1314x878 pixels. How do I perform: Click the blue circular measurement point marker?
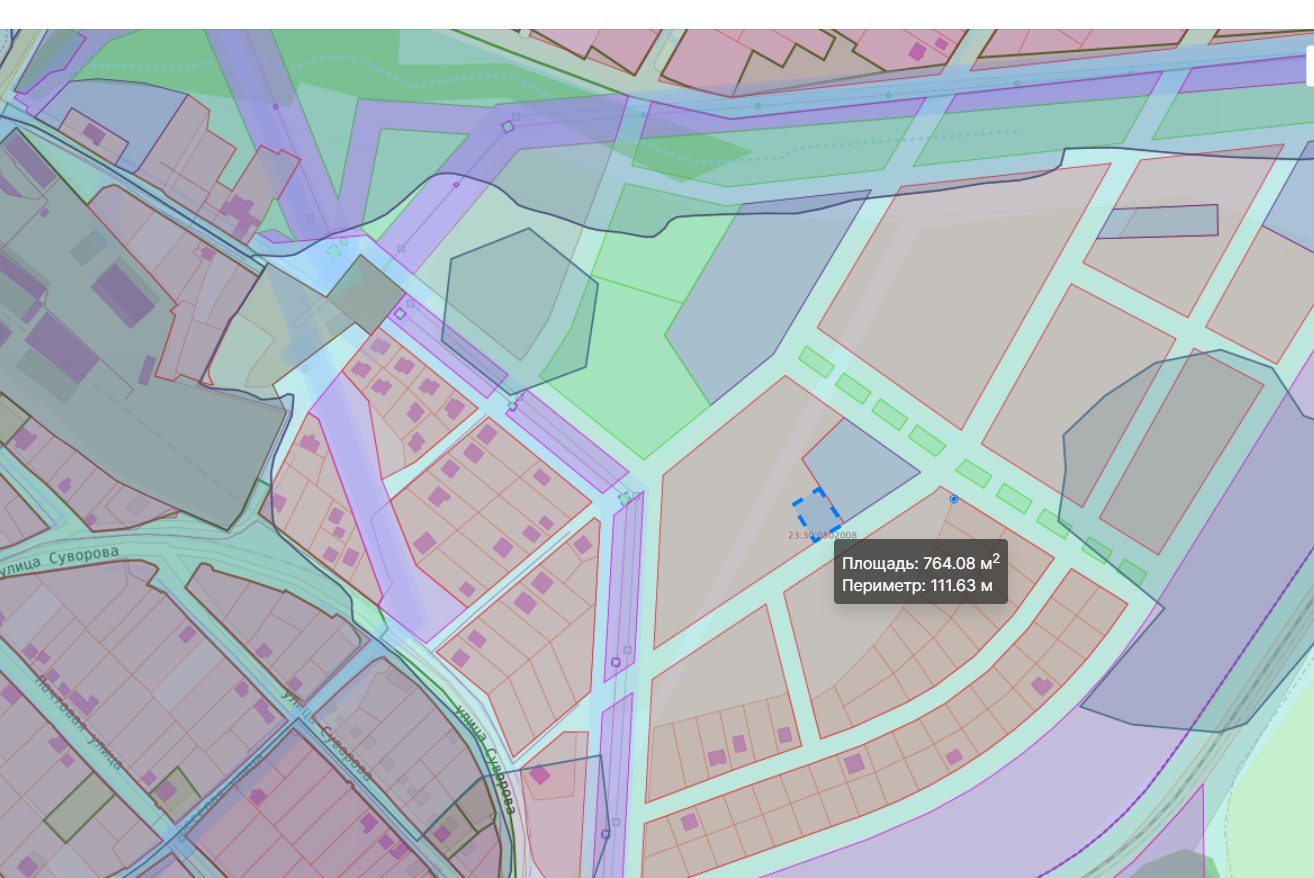tap(954, 498)
